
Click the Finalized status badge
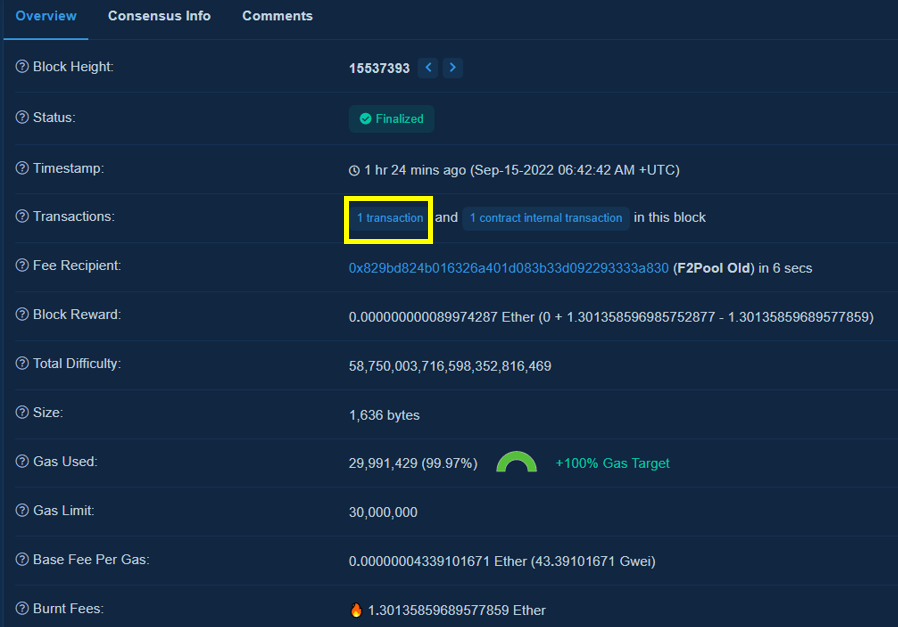[x=391, y=119]
